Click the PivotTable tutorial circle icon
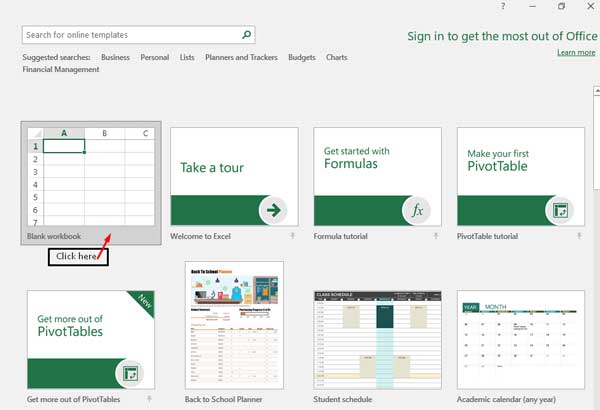Viewport: 600px width, 410px height. (560, 210)
